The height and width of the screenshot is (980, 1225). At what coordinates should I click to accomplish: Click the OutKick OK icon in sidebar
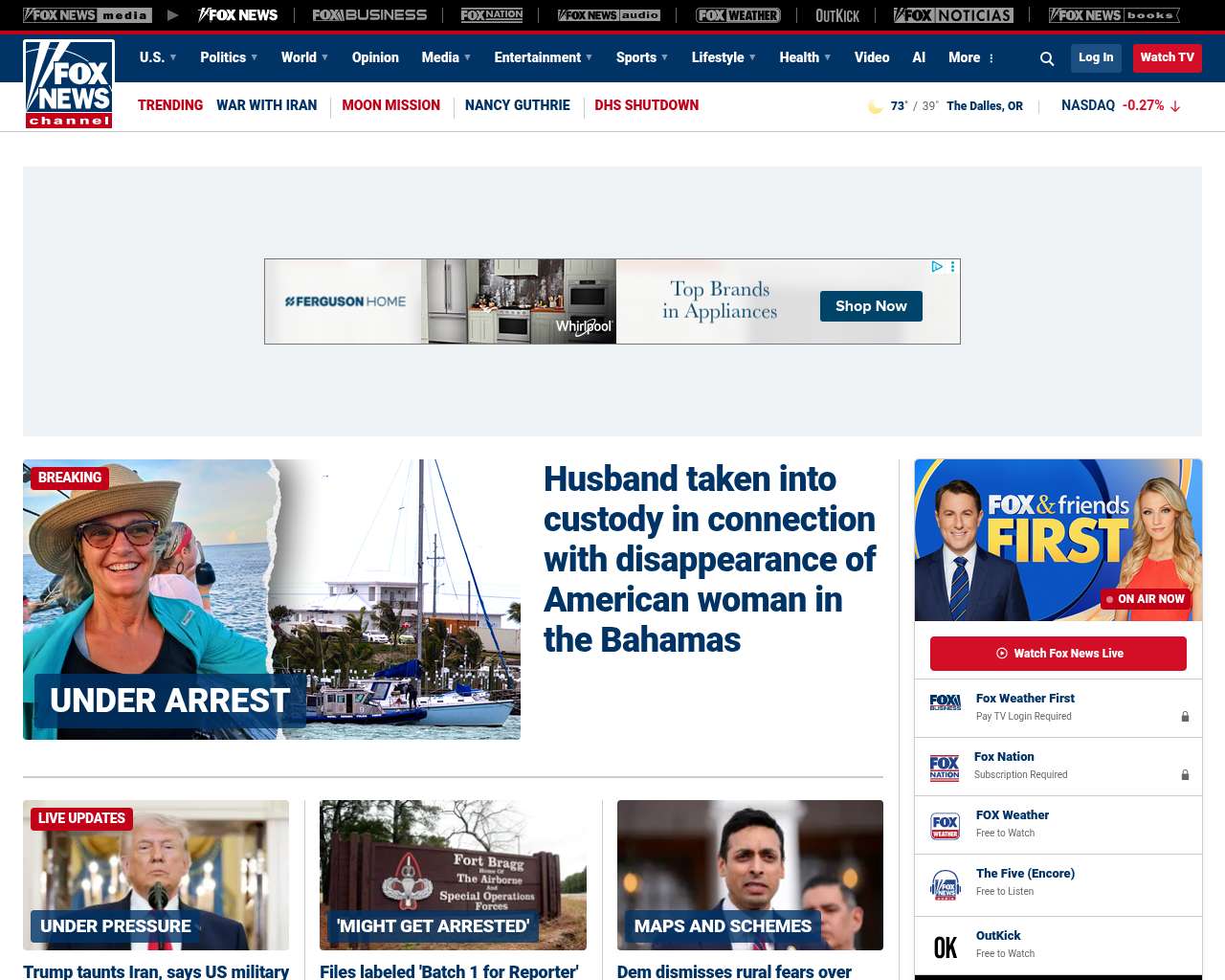pos(945,947)
